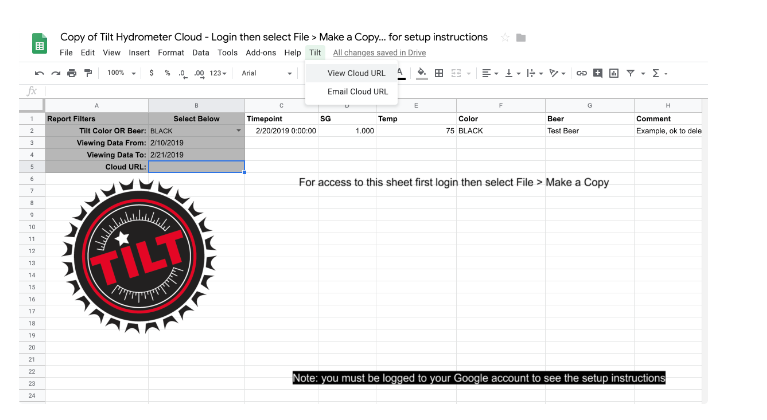Open the borders tool
Image resolution: width=767 pixels, height=420 pixels.
click(x=439, y=73)
